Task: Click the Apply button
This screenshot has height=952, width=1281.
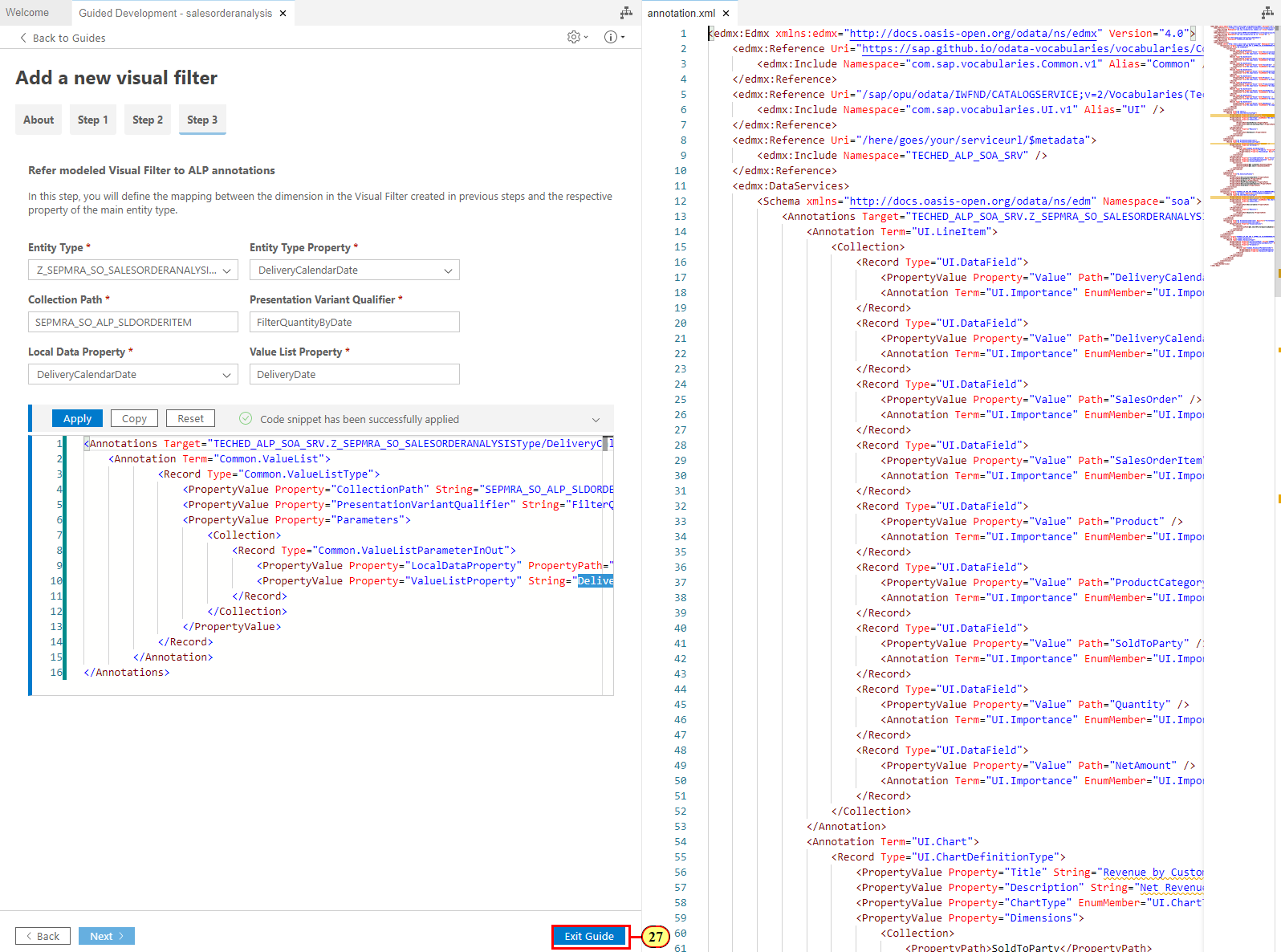Action: [77, 418]
